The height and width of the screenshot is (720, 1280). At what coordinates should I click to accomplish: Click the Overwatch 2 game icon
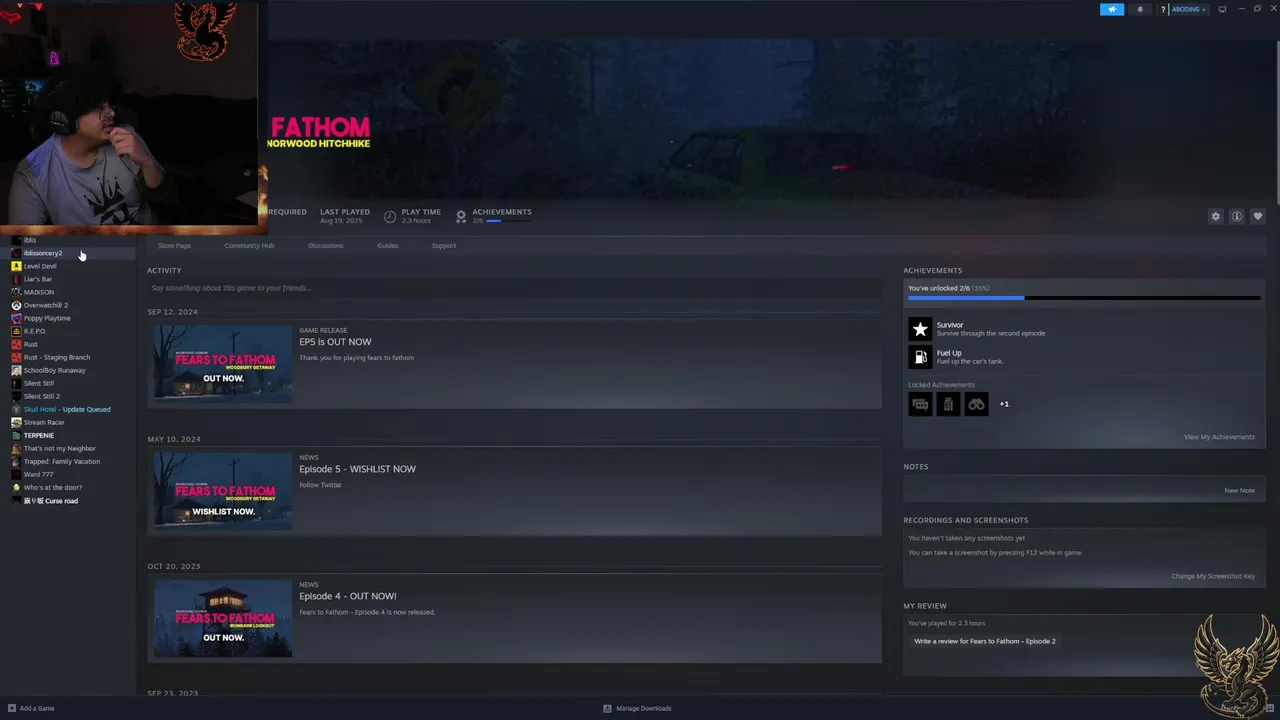pos(16,305)
